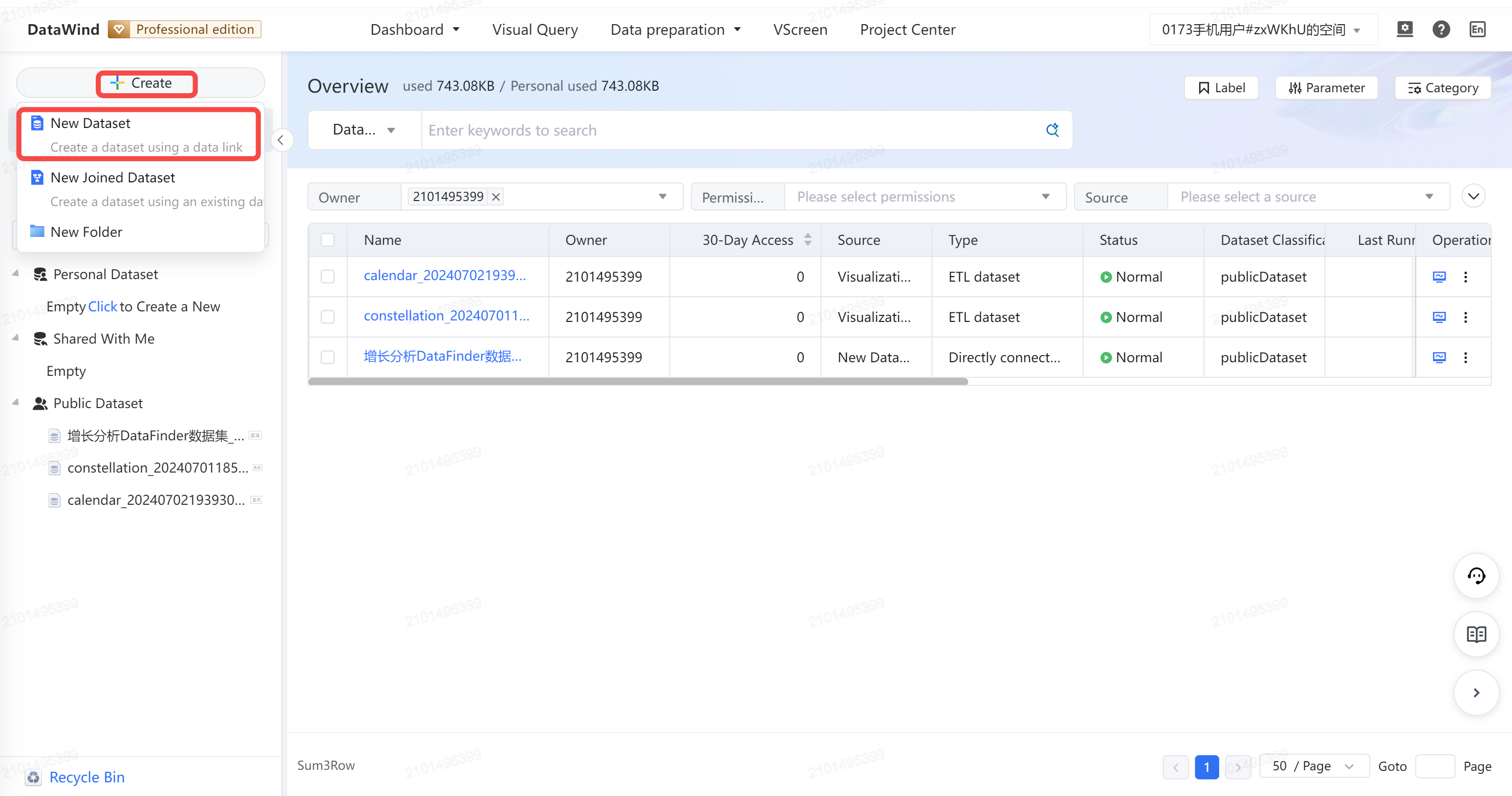Click preview icon for constellation dataset row
Viewport: 1512px width, 796px height.
point(1438,317)
